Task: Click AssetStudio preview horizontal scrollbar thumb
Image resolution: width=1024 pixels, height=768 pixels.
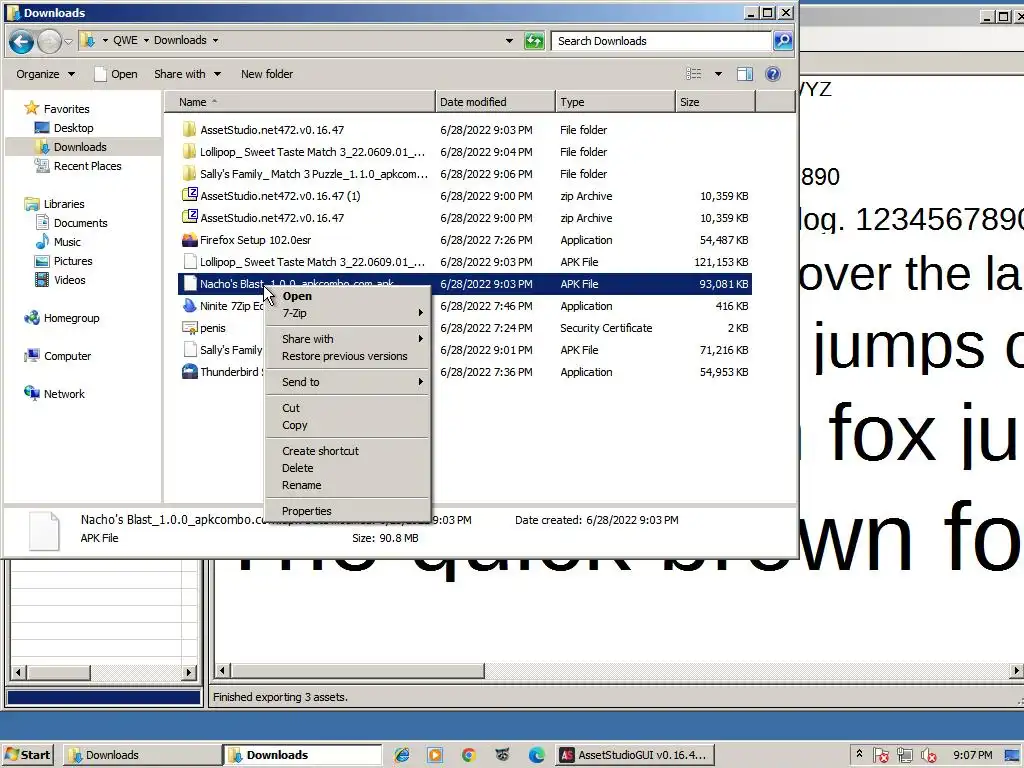Action: [x=358, y=671]
